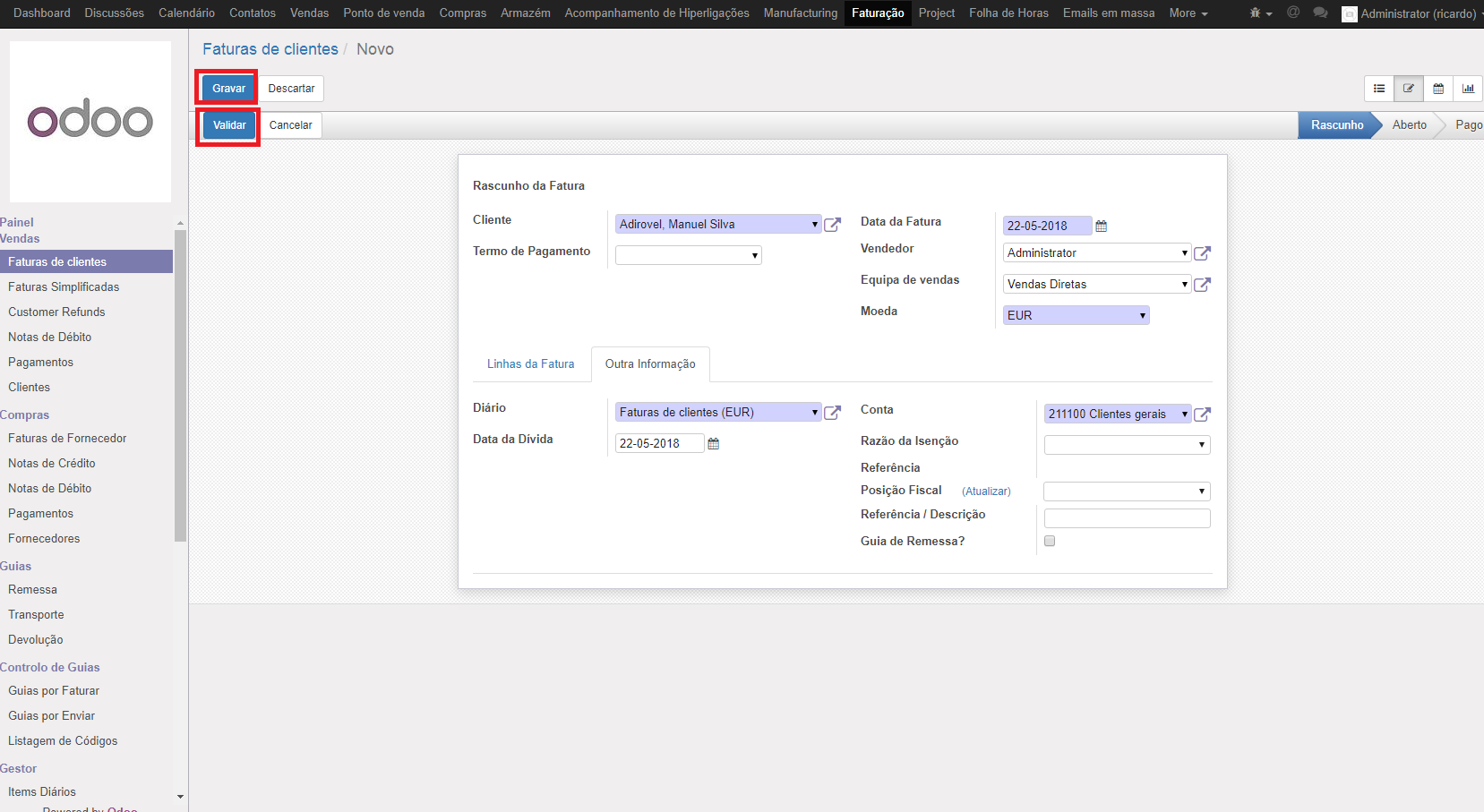Open the Moeda currency dropdown
The height and width of the screenshot is (812, 1484).
1076,315
